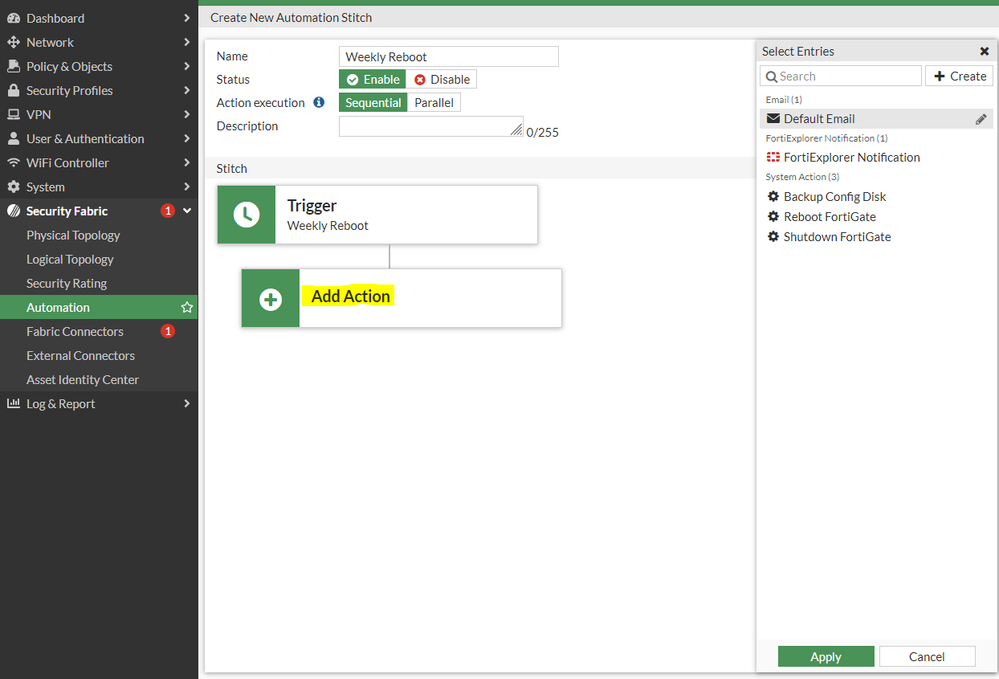Expand the Policy & Objects chevron
999x679 pixels.
187,66
